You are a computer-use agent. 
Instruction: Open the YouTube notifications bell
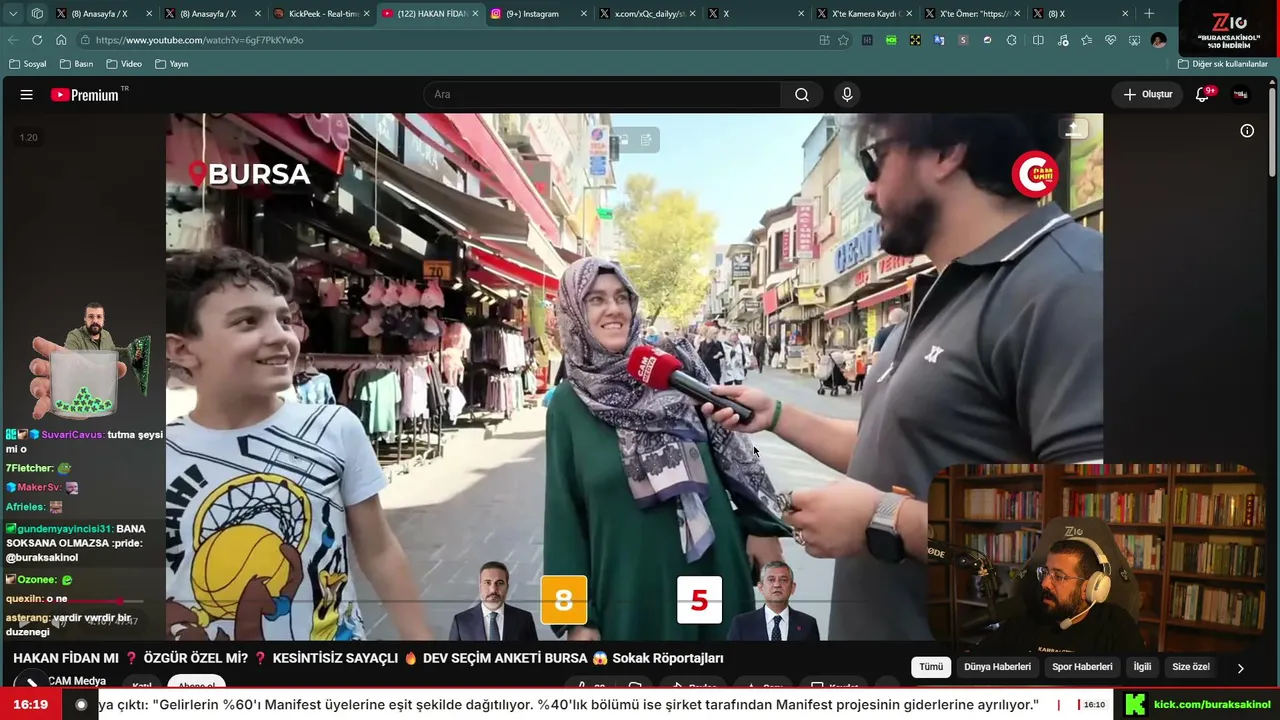(x=1203, y=95)
